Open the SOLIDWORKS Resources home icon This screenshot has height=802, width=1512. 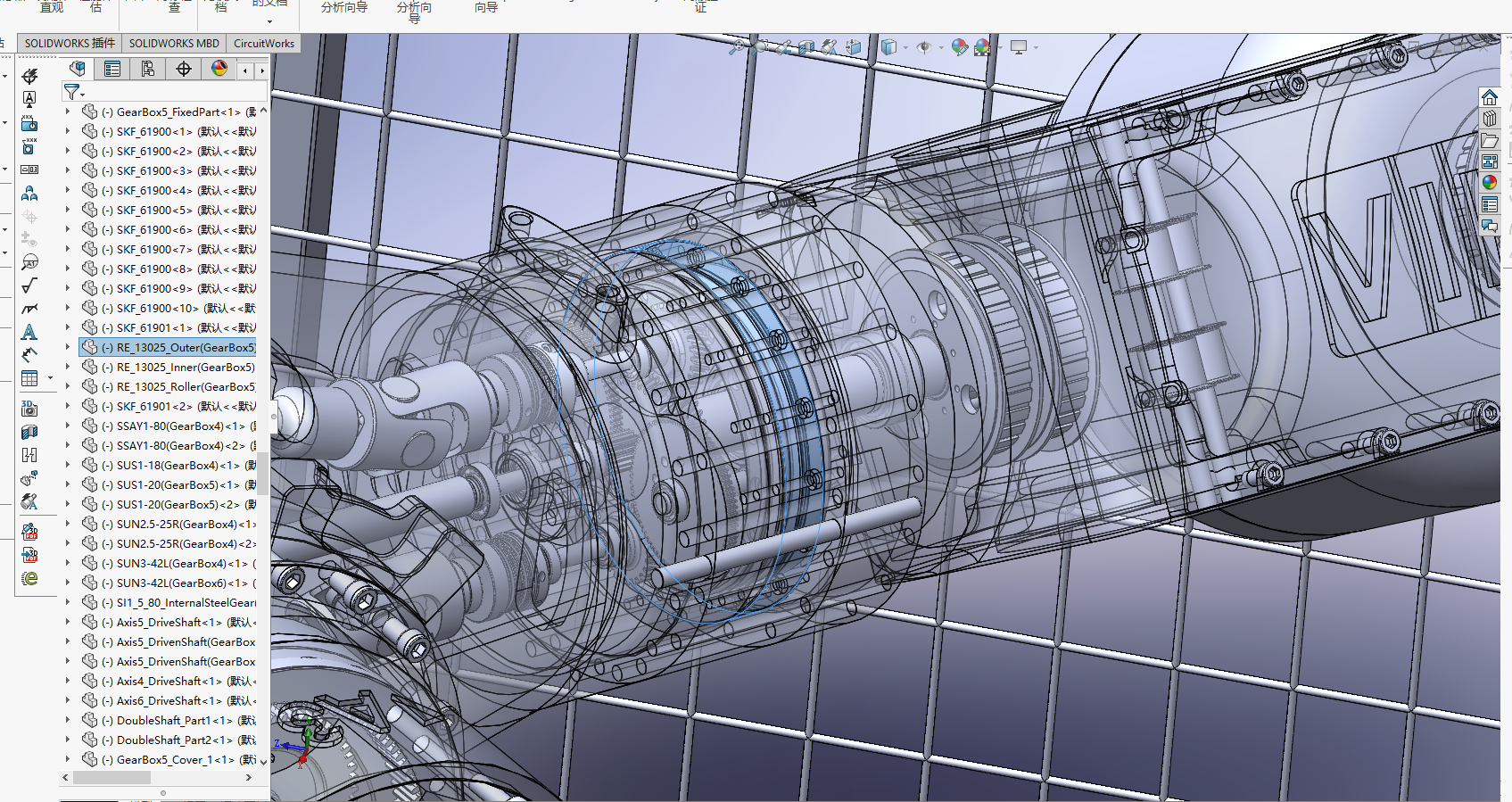pyautogui.click(x=1489, y=97)
